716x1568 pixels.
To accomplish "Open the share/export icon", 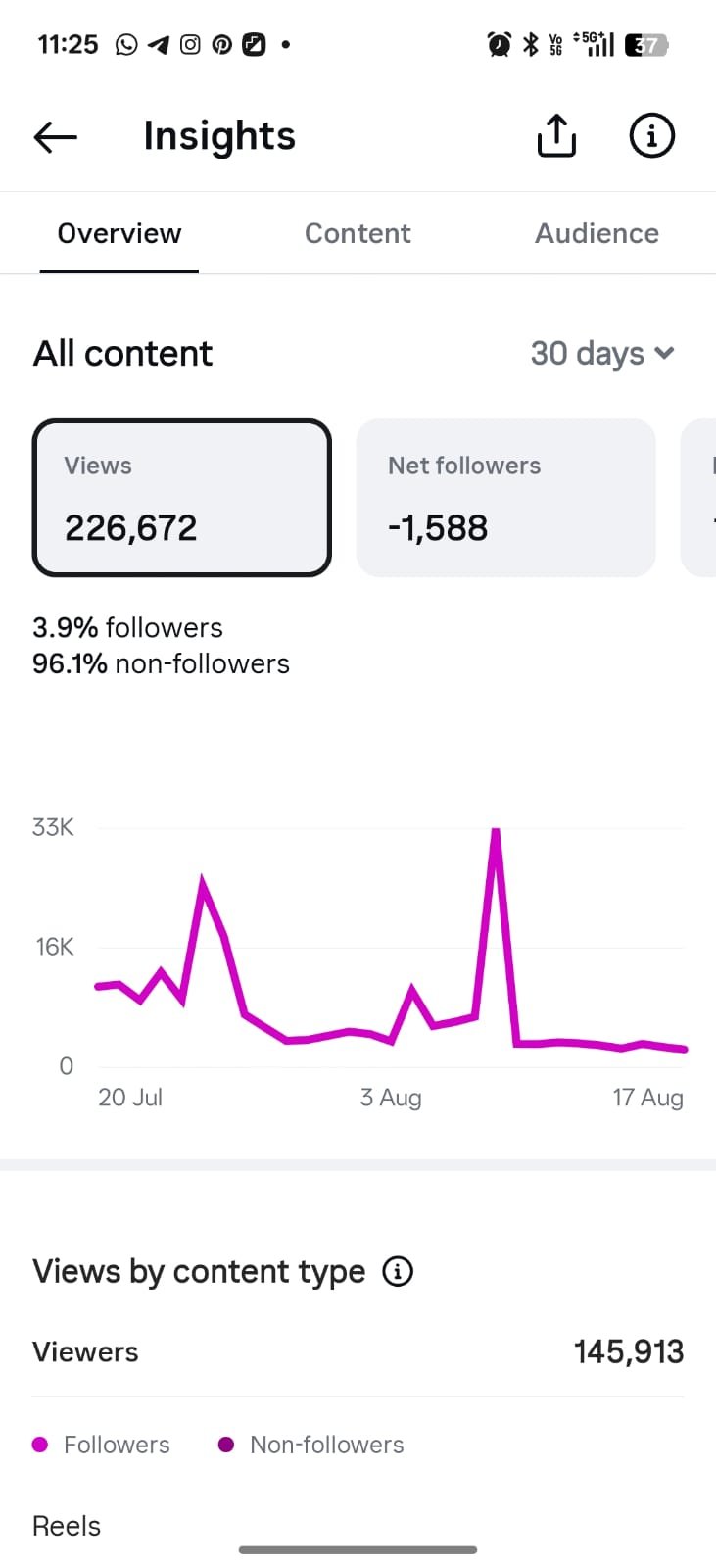I will 556,135.
